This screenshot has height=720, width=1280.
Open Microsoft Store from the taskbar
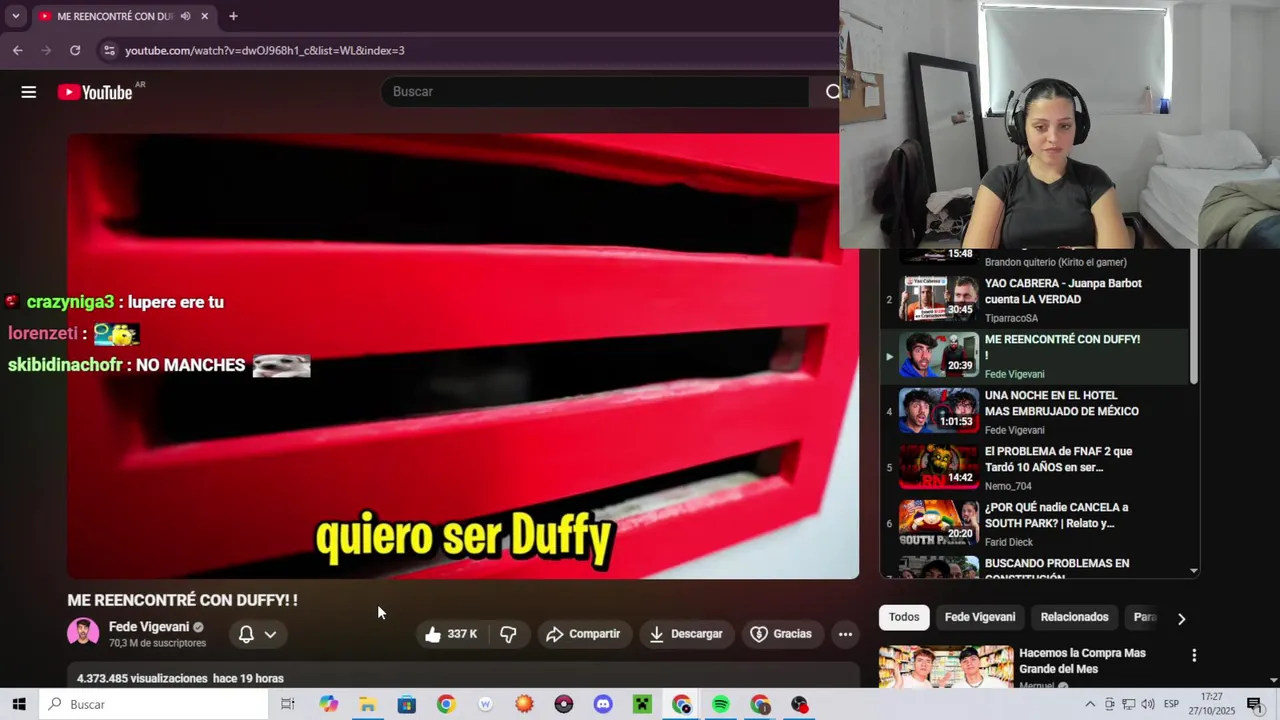tap(407, 704)
